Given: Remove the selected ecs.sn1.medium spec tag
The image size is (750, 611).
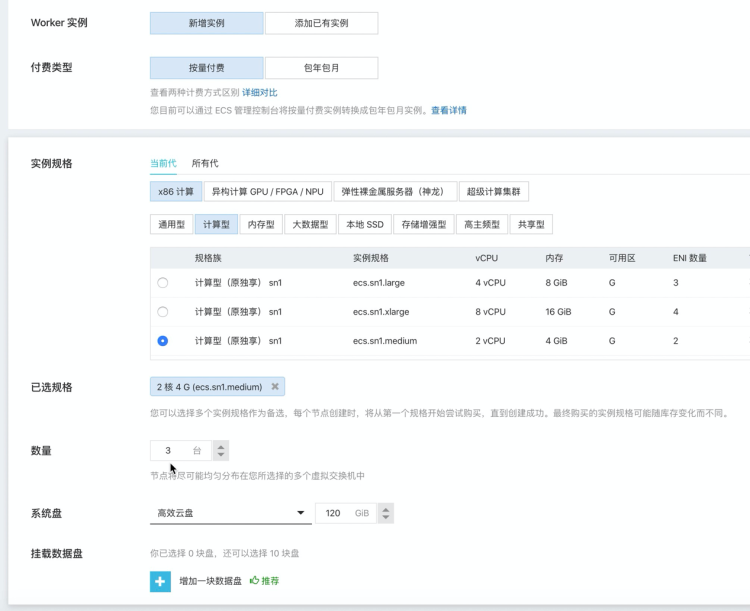Looking at the screenshot, I should [275, 386].
